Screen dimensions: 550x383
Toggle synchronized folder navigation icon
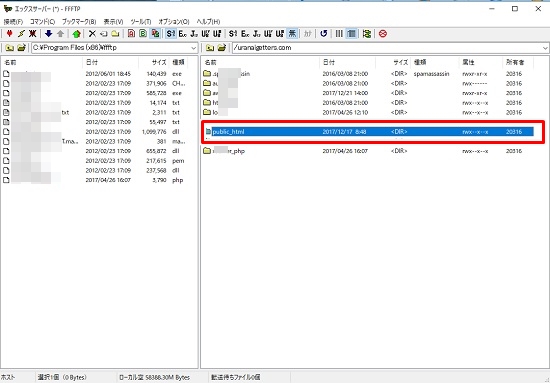[367, 34]
